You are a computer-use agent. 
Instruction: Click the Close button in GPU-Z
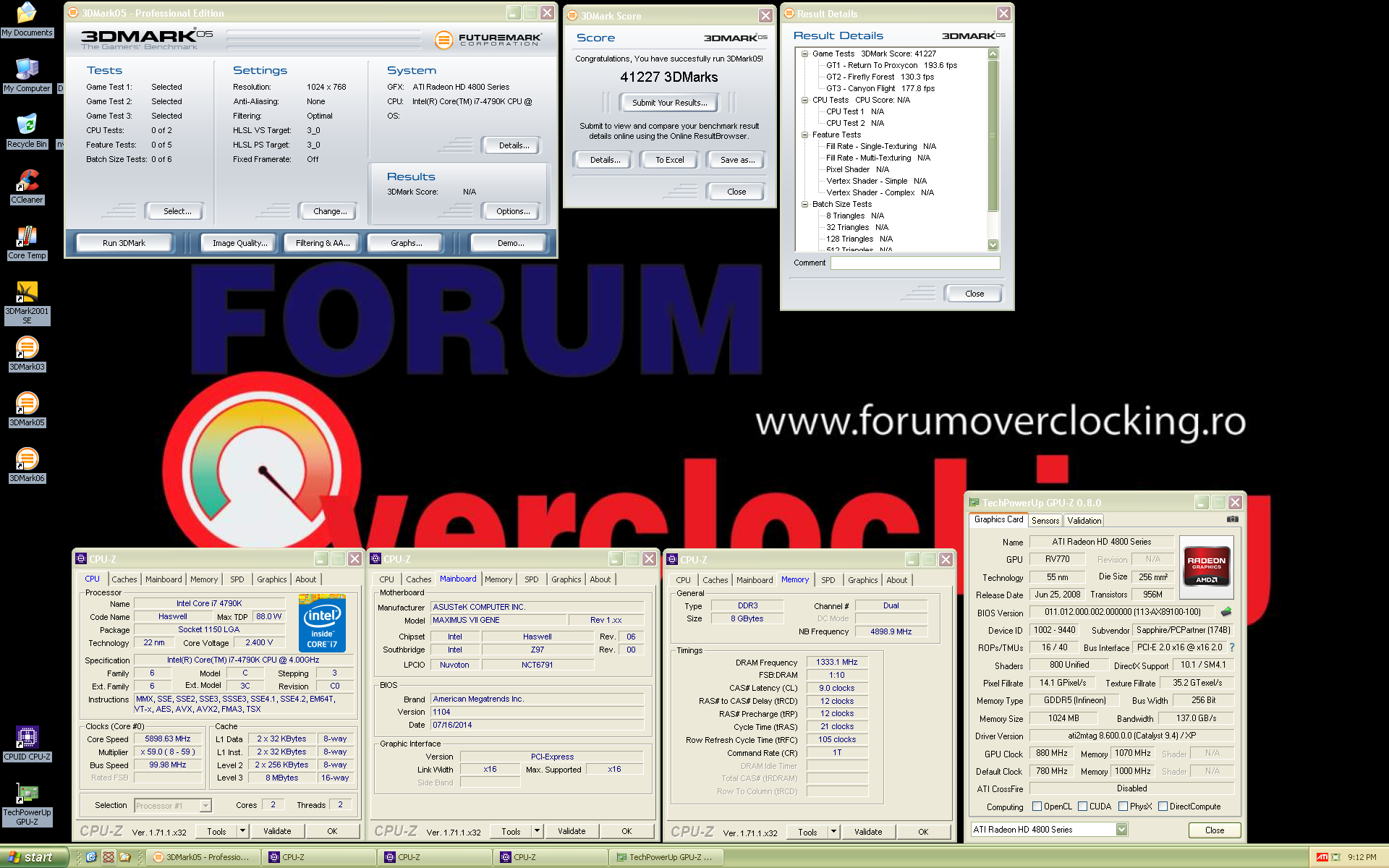pyautogui.click(x=1215, y=830)
